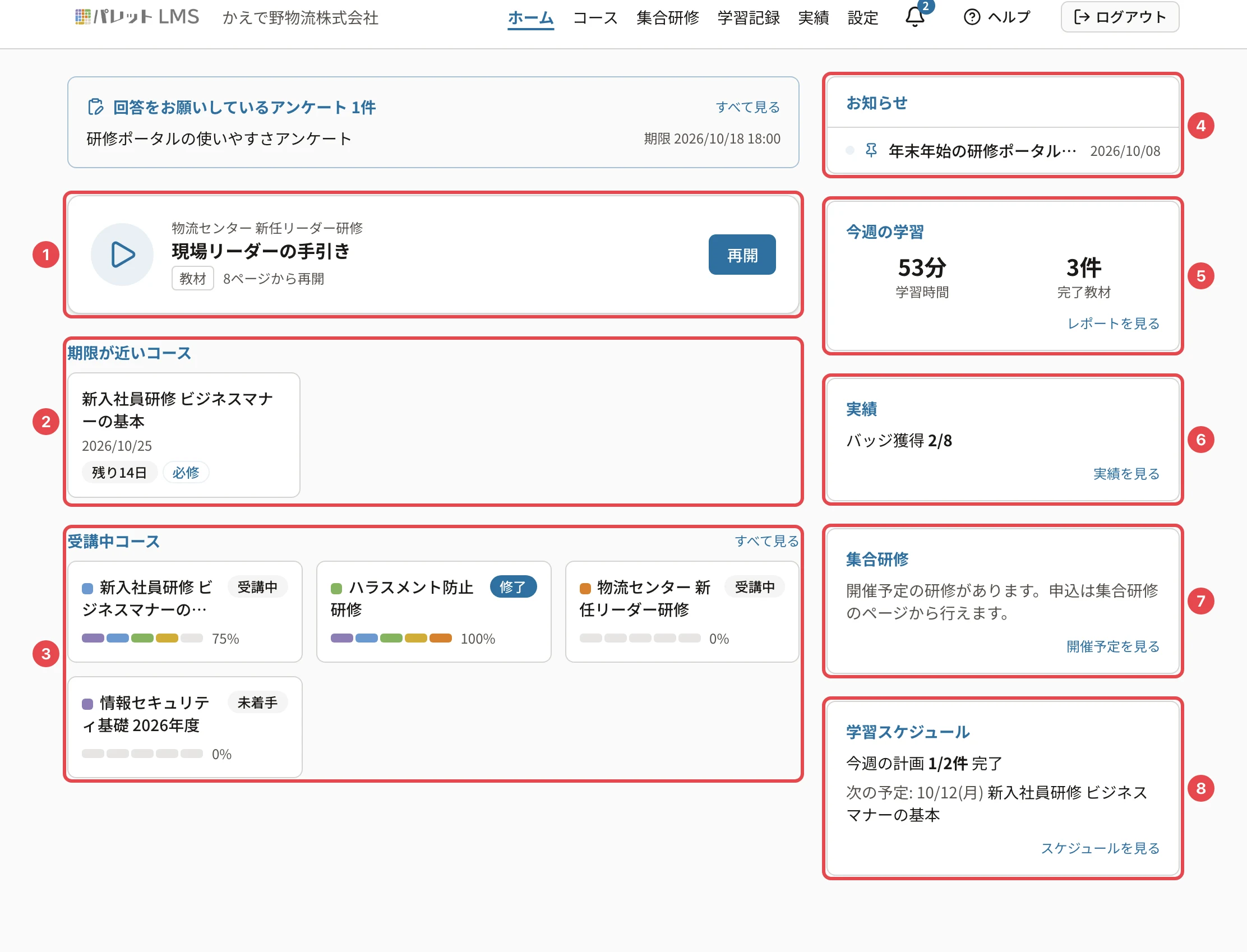This screenshot has height=952, width=1247.
Task: Click the 2026/10/25 deadline date
Action: coord(117,446)
